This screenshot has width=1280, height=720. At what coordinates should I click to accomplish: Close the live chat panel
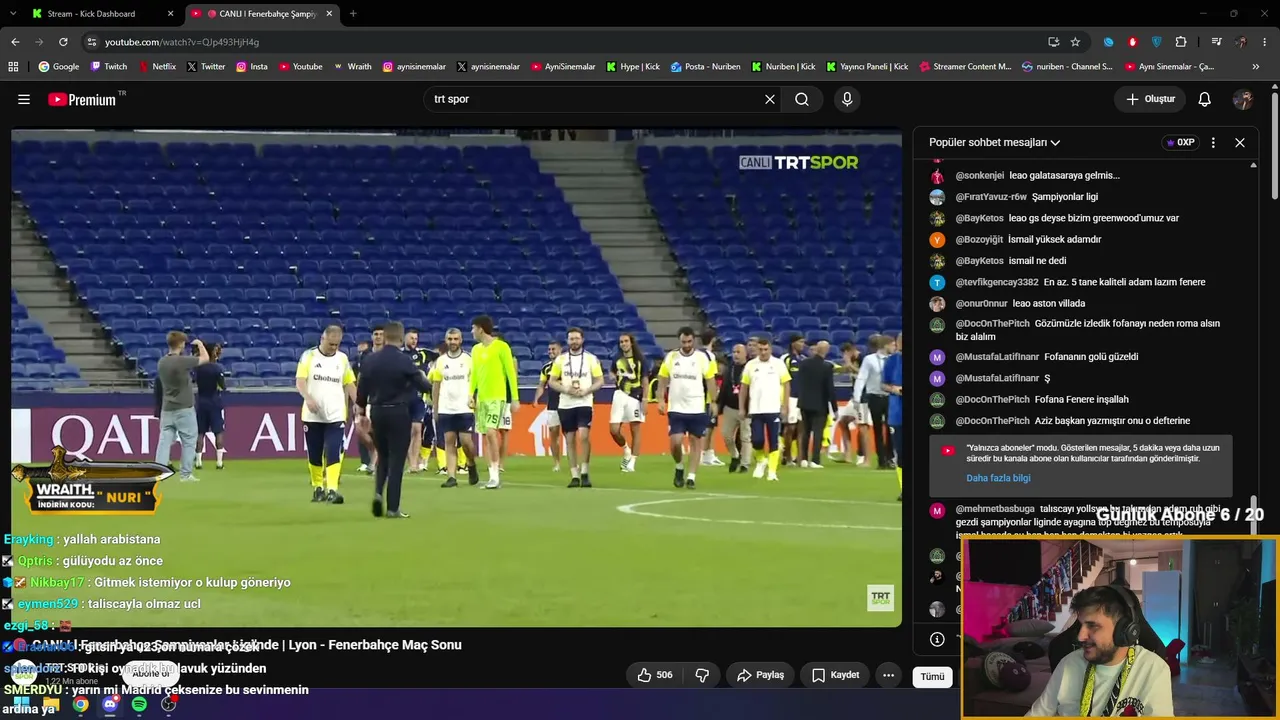(1240, 142)
